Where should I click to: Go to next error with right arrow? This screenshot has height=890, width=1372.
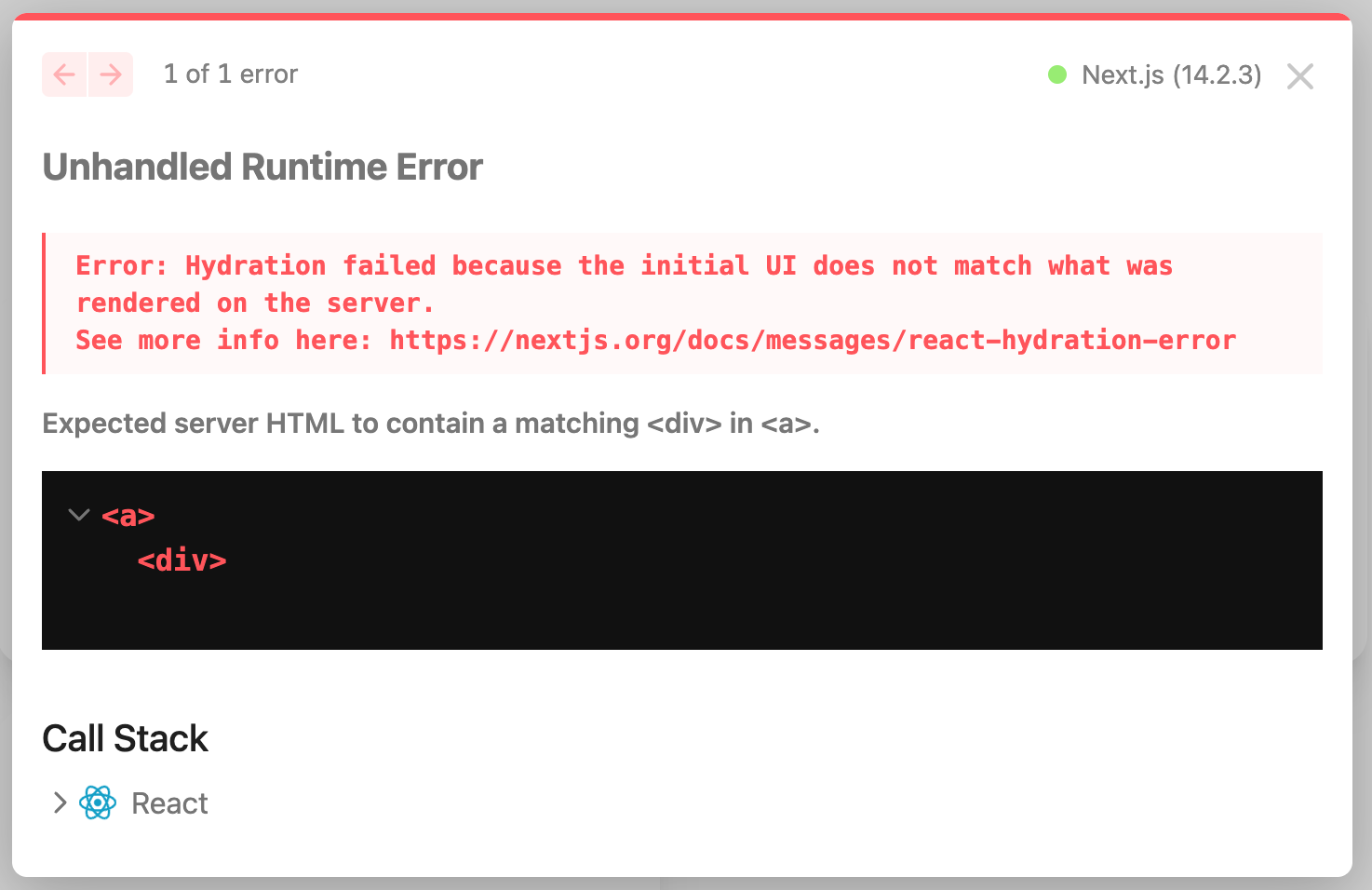point(111,74)
